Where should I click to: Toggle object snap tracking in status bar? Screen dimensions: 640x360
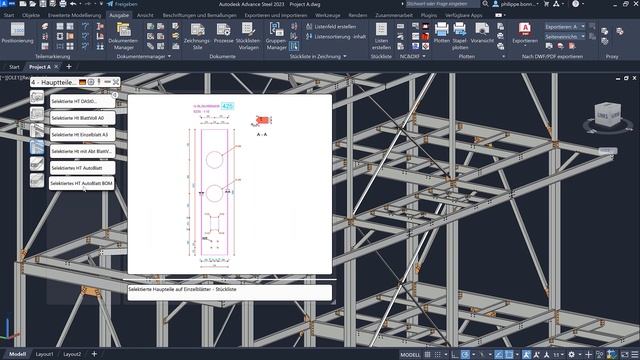(x=499, y=355)
